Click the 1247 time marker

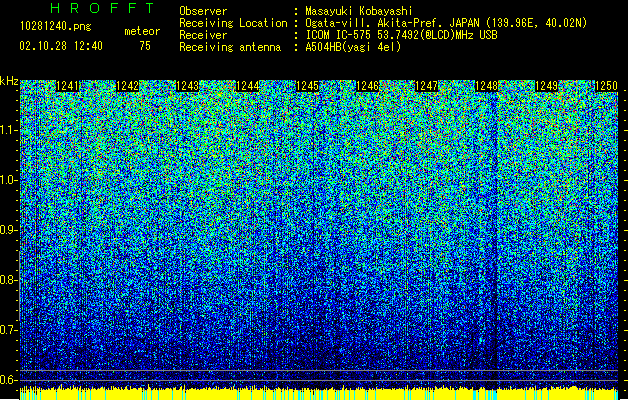426,86
